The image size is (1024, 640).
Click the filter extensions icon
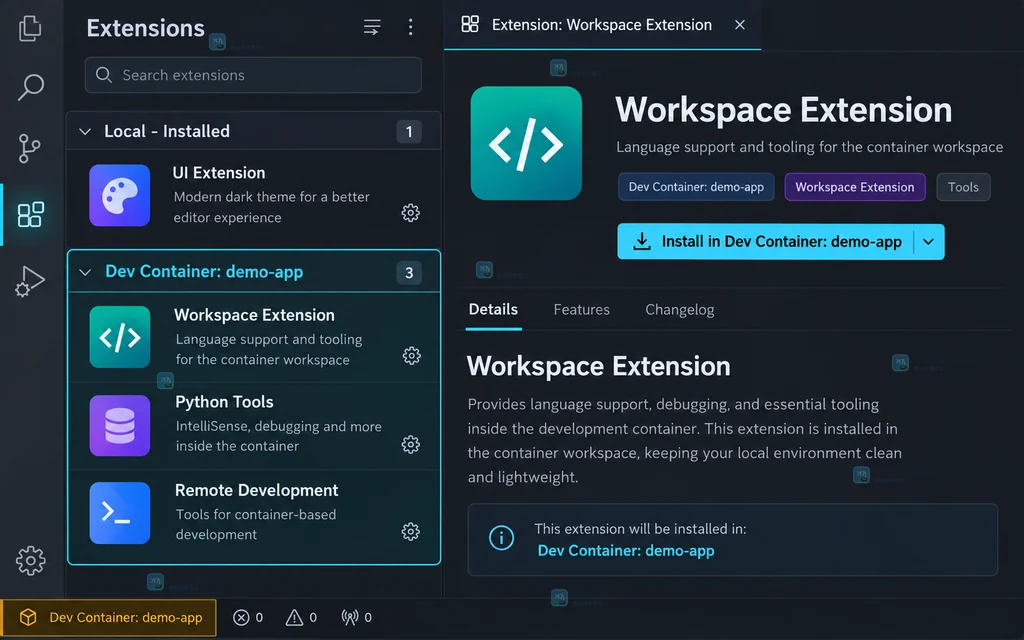tap(372, 27)
